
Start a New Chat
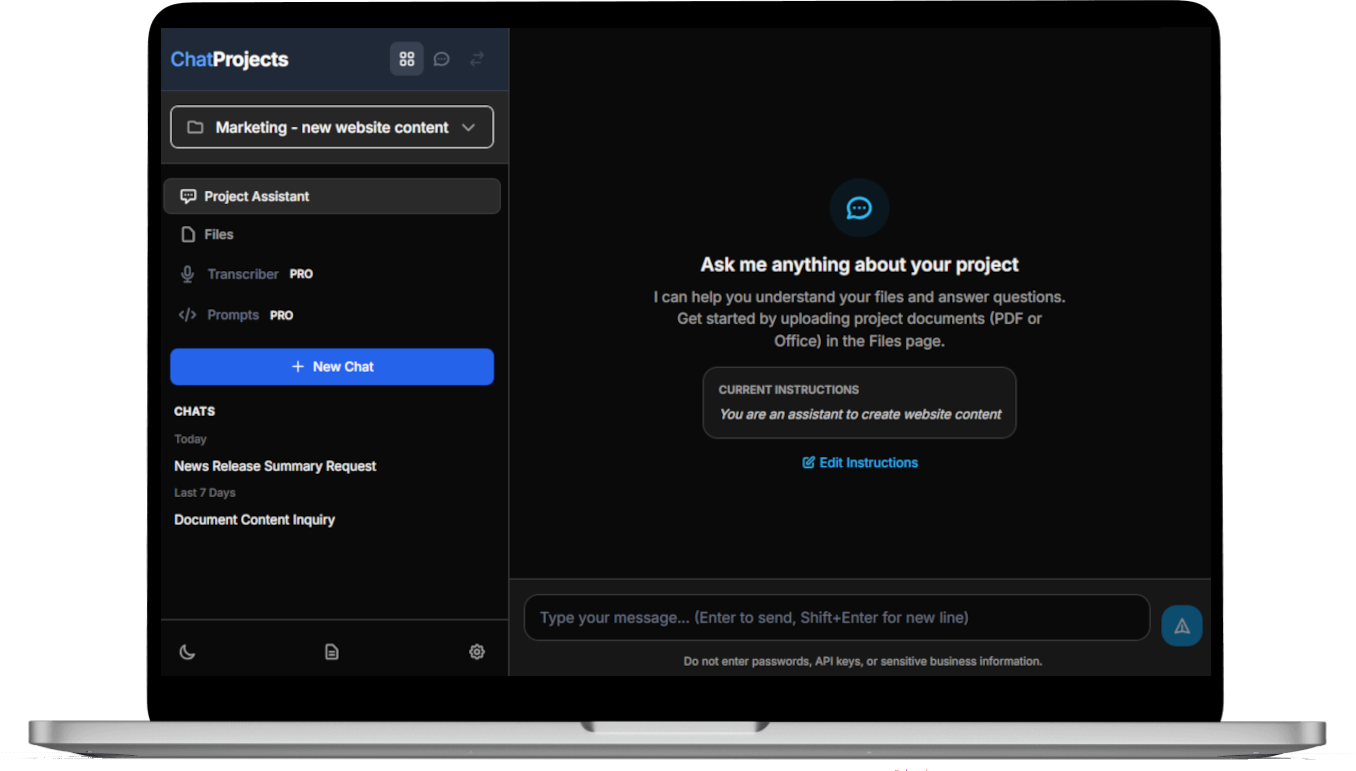tap(332, 367)
